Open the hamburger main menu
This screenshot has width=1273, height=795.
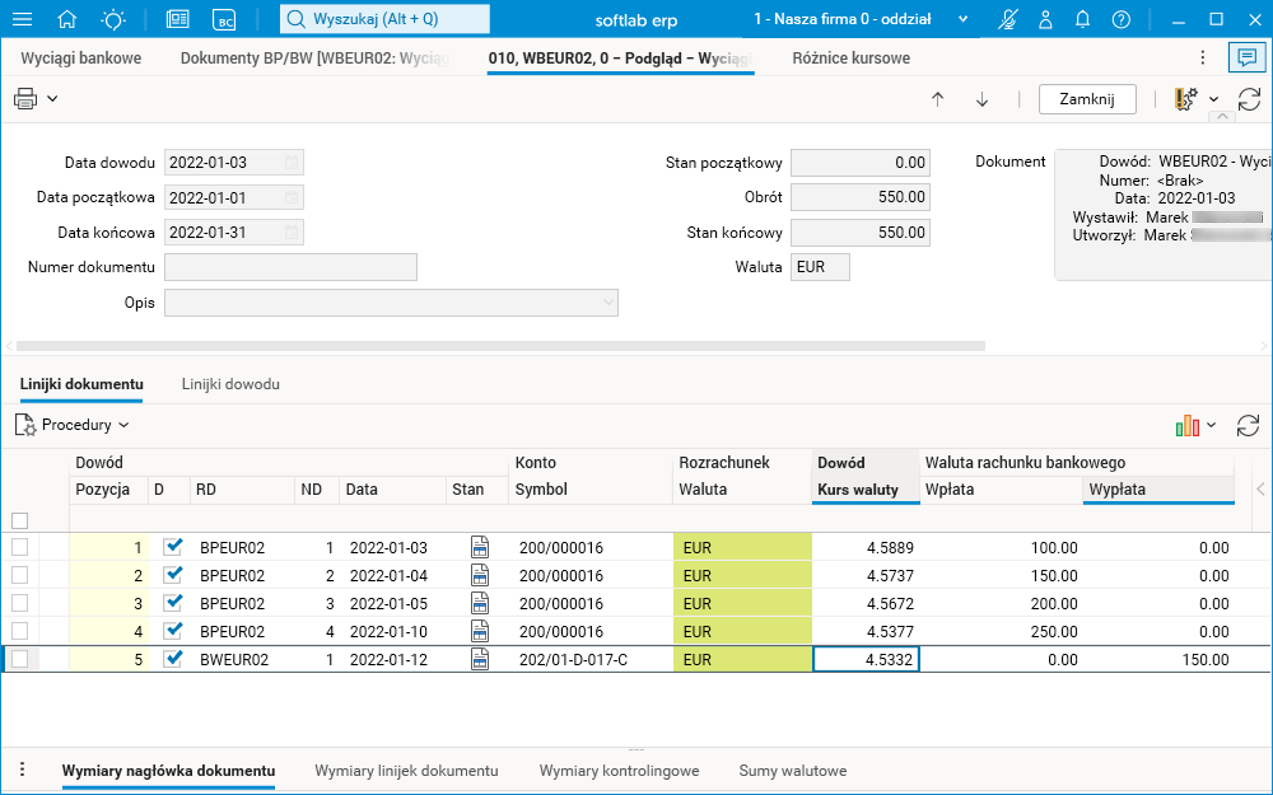pyautogui.click(x=21, y=19)
